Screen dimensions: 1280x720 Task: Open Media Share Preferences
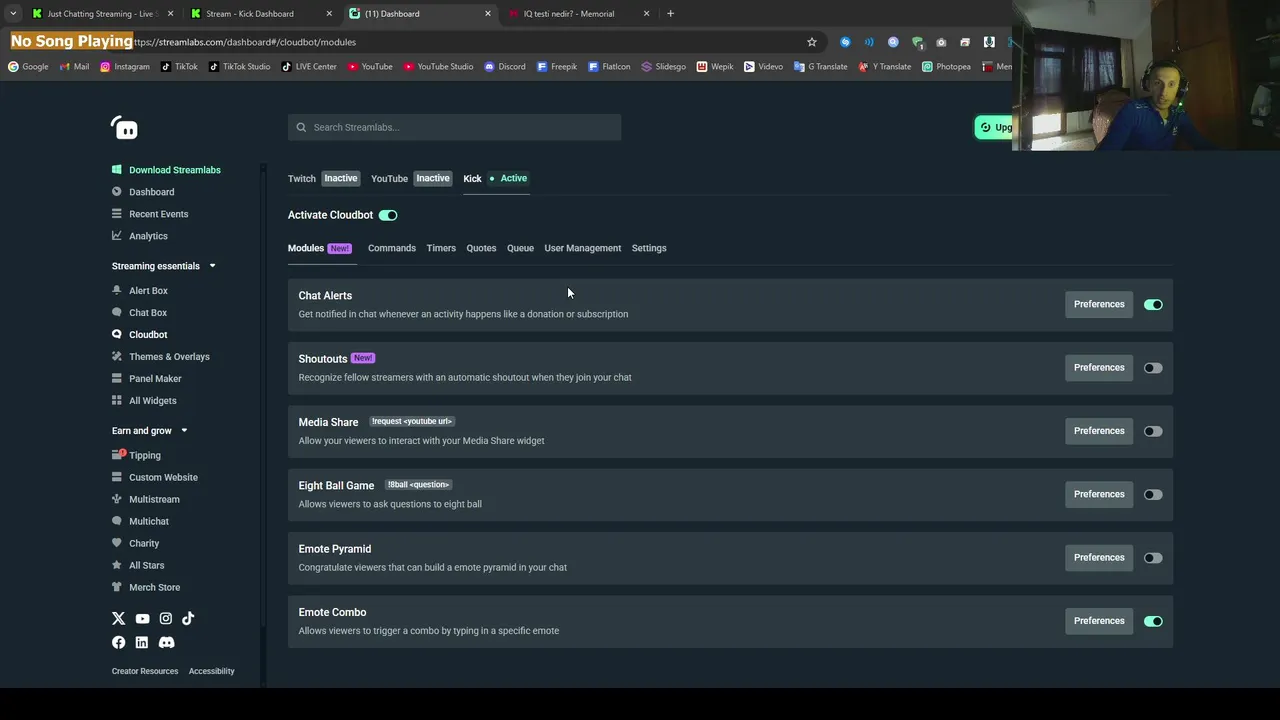point(1099,431)
